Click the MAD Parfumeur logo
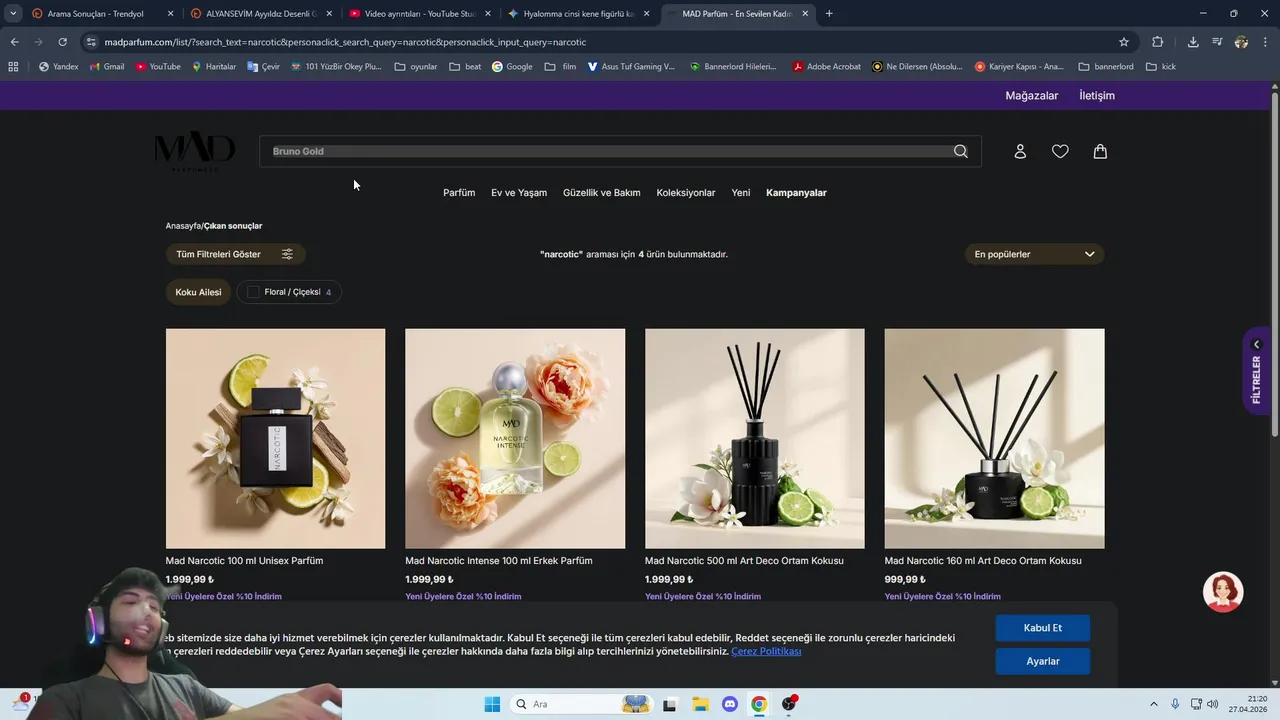1280x720 pixels. [195, 152]
